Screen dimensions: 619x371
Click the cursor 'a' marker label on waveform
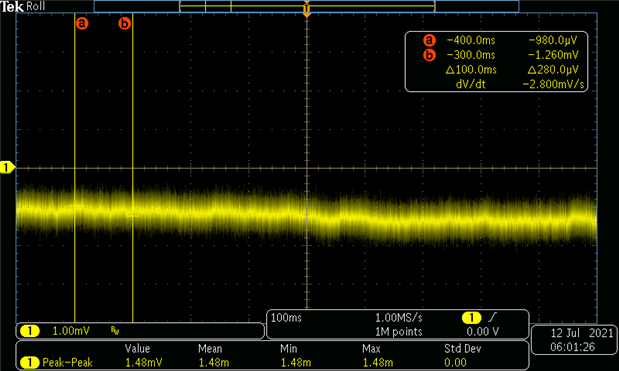(82, 23)
